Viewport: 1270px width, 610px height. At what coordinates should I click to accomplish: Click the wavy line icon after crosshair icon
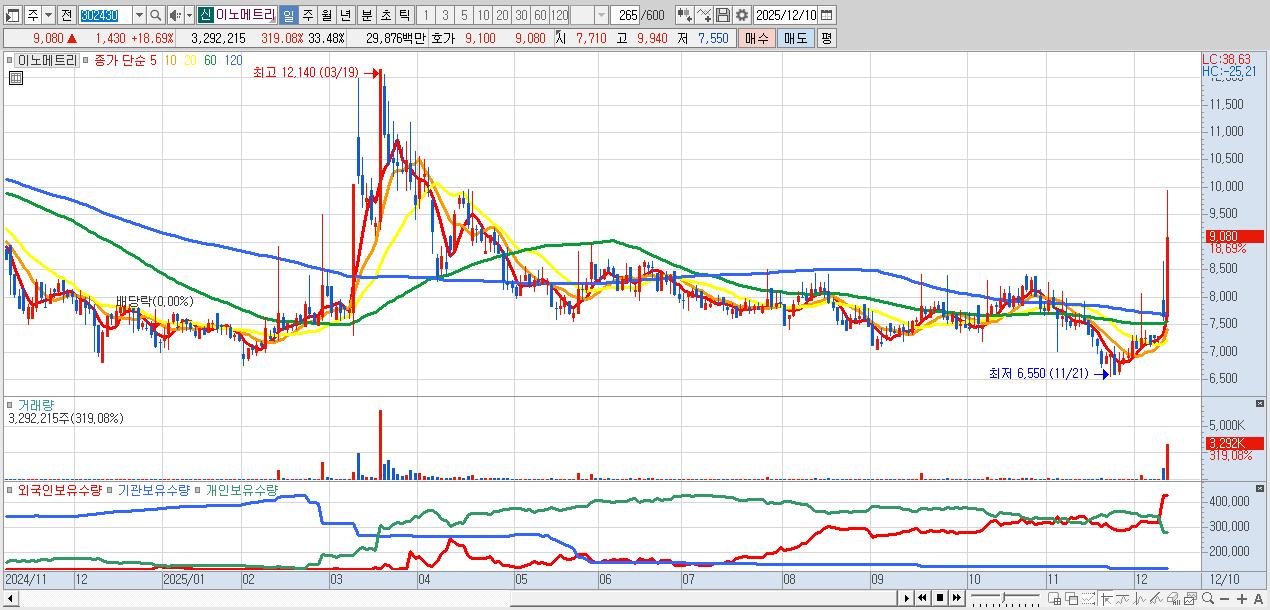pos(1123,598)
